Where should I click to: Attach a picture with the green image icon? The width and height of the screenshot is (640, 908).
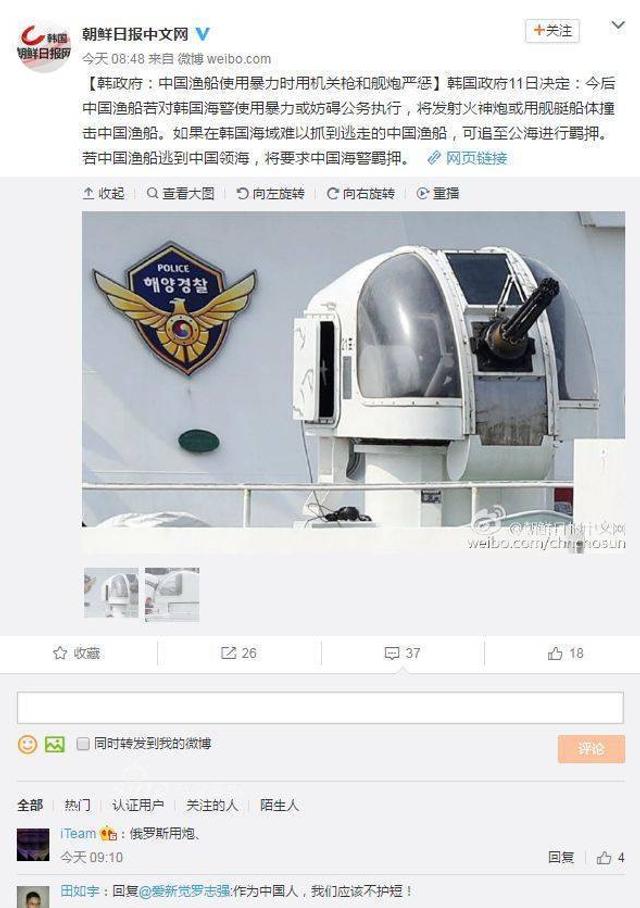[54, 744]
